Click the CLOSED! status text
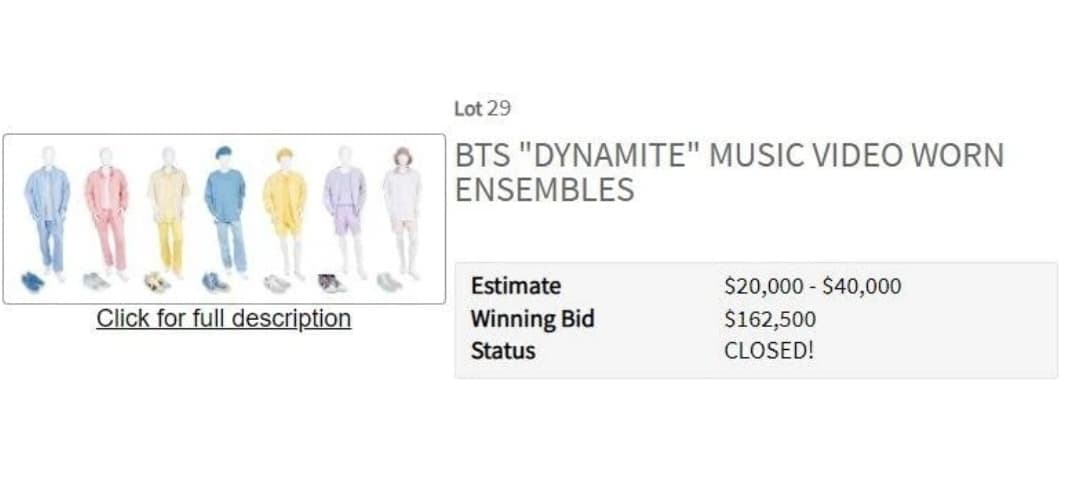 [769, 350]
